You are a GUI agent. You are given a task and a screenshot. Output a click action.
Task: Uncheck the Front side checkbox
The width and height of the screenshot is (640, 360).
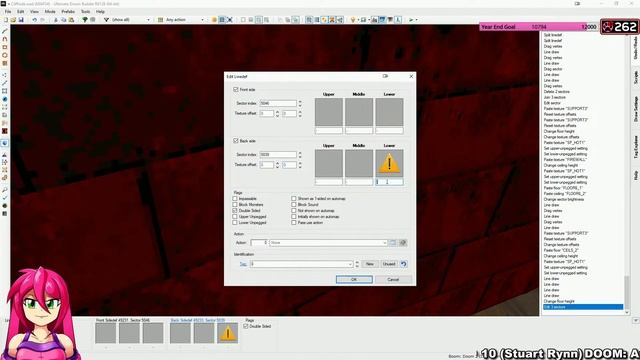[236, 89]
